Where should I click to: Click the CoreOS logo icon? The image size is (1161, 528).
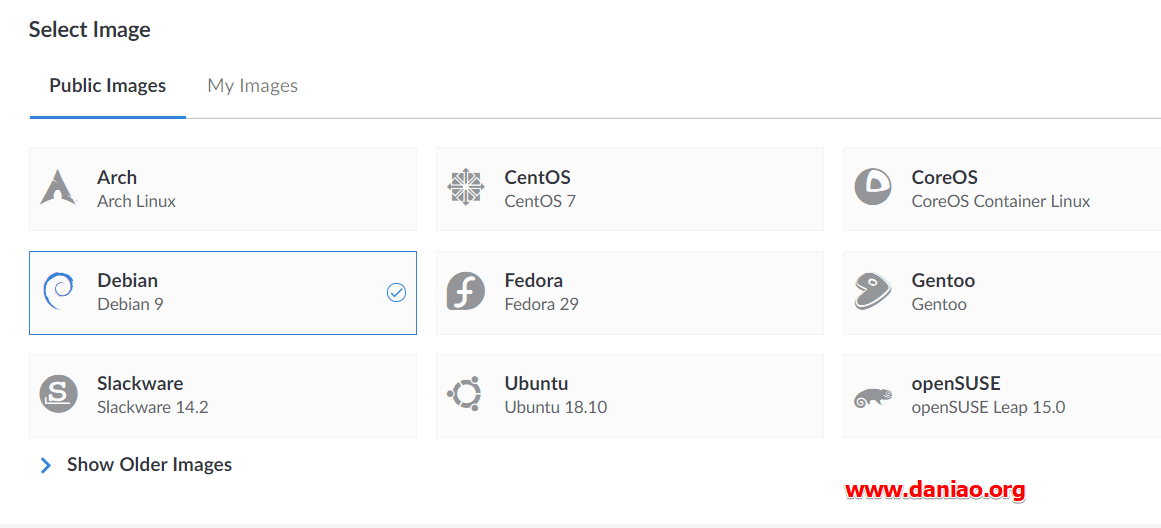point(872,188)
